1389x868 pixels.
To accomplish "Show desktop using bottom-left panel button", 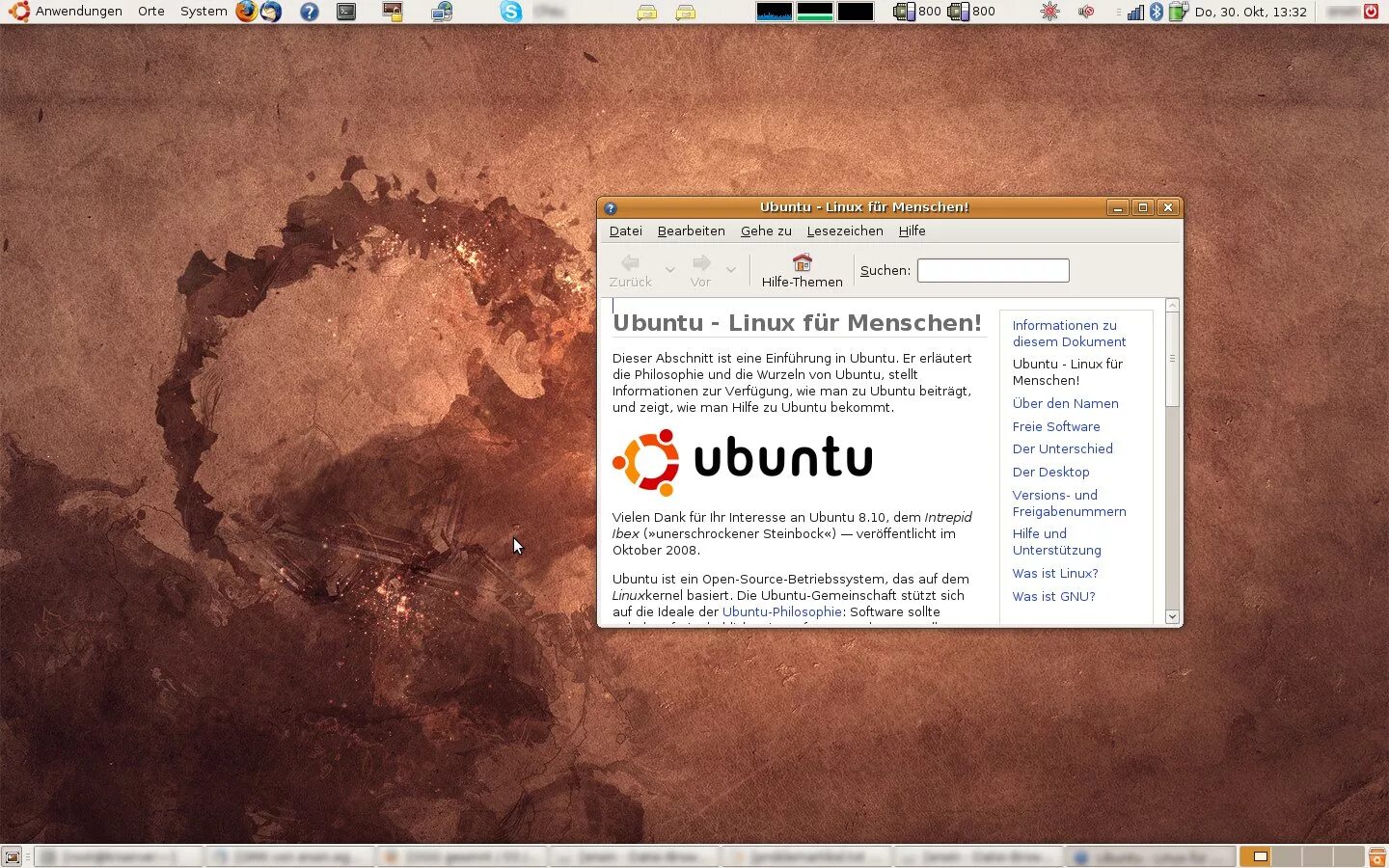I will [x=13, y=856].
